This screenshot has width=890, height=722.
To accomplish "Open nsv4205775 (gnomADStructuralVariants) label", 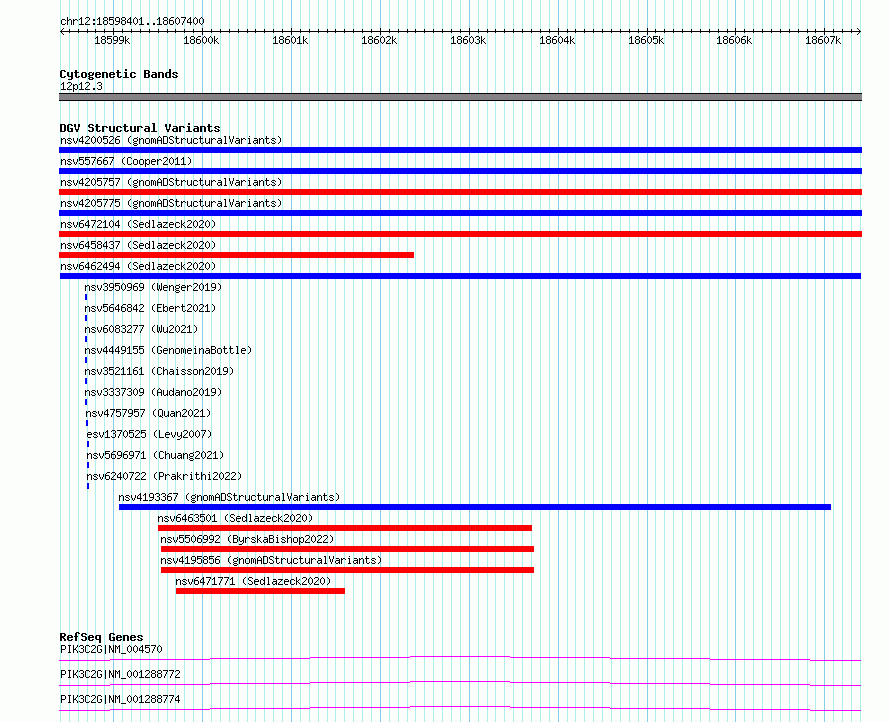I will click(x=171, y=203).
